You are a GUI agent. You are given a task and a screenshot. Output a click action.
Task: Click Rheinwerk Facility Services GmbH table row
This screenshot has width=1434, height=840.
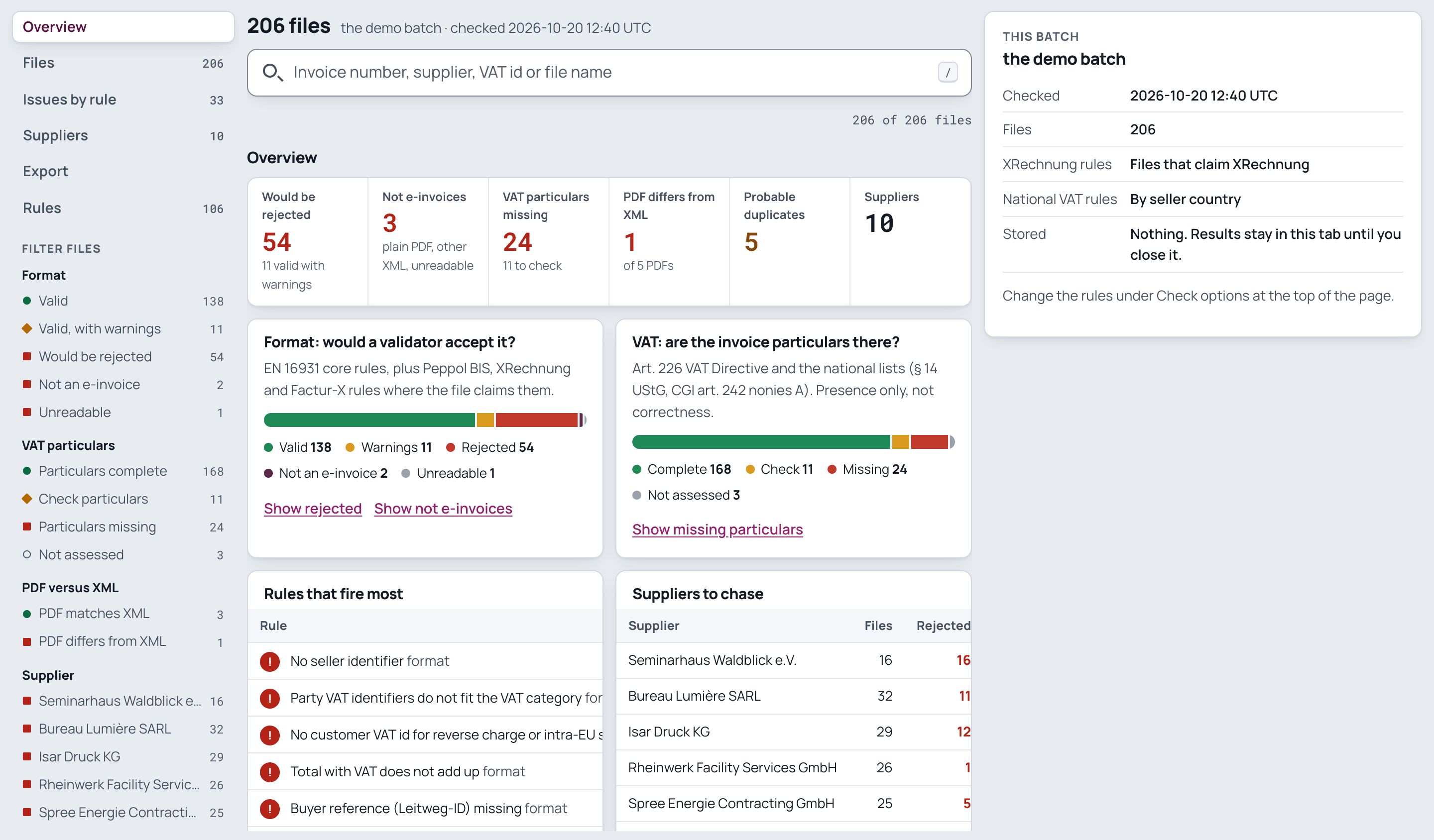[793, 768]
